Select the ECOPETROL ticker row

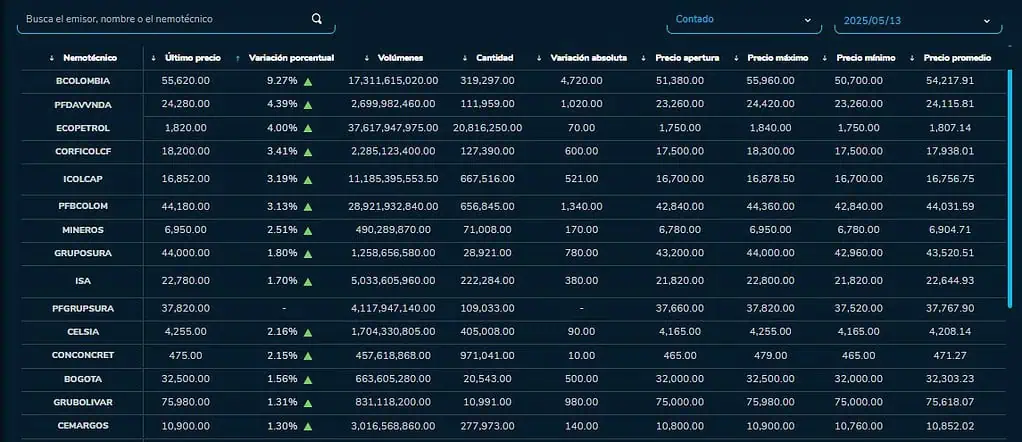514,128
